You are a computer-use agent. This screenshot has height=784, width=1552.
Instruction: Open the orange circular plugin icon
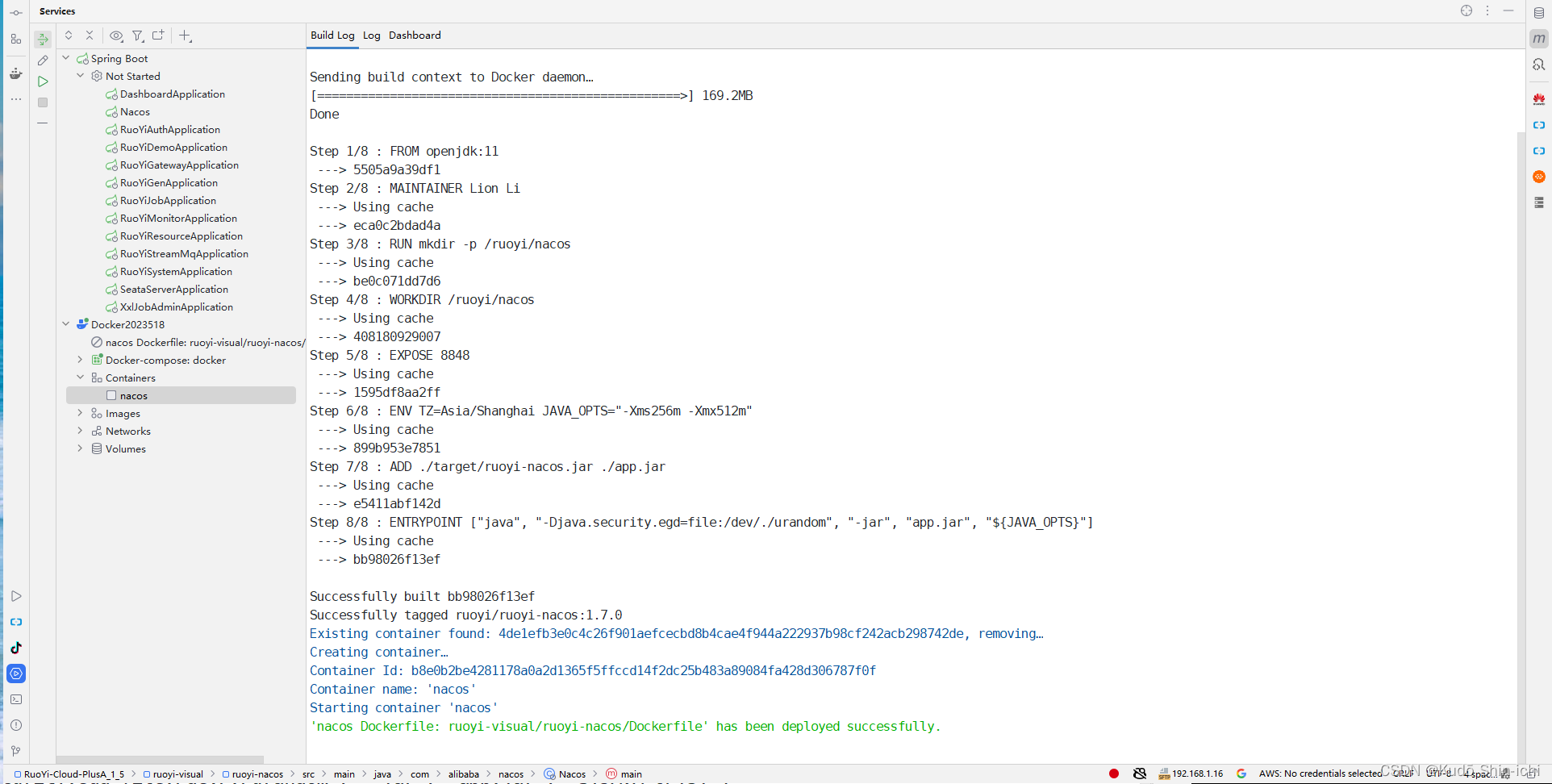[x=1539, y=177]
